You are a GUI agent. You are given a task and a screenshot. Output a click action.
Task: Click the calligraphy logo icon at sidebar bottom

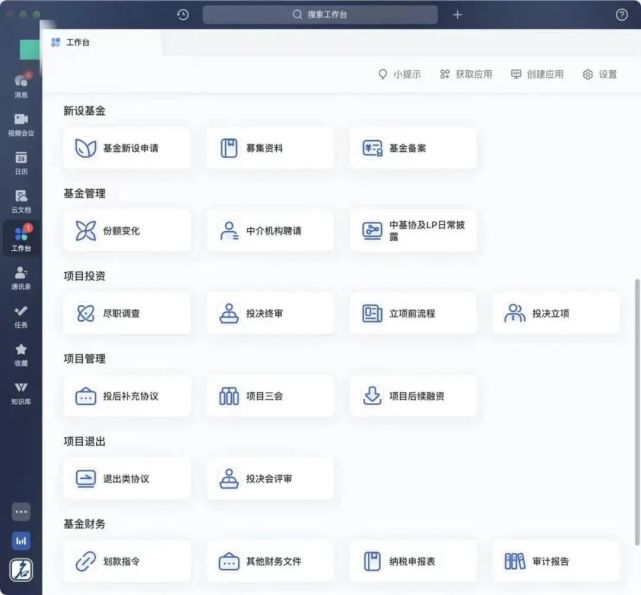click(21, 570)
